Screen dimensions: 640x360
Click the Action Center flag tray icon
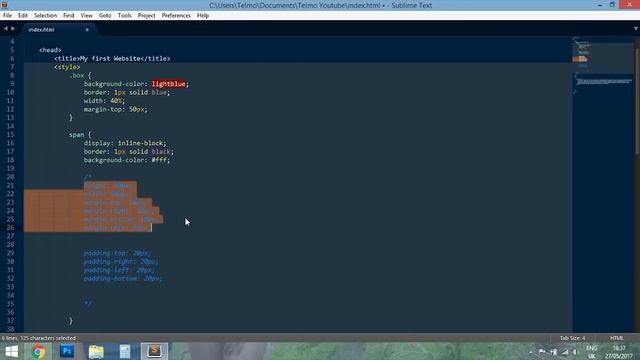[x=542, y=352]
